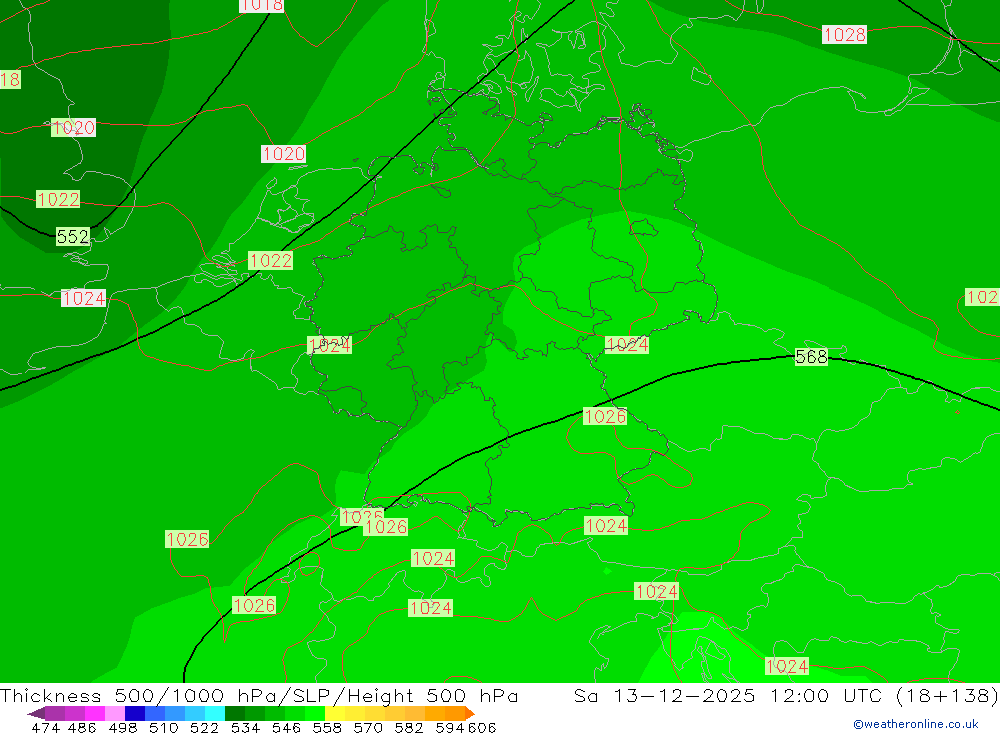Click the legend value '522'
This screenshot has height=733, width=1000.
click(x=204, y=727)
